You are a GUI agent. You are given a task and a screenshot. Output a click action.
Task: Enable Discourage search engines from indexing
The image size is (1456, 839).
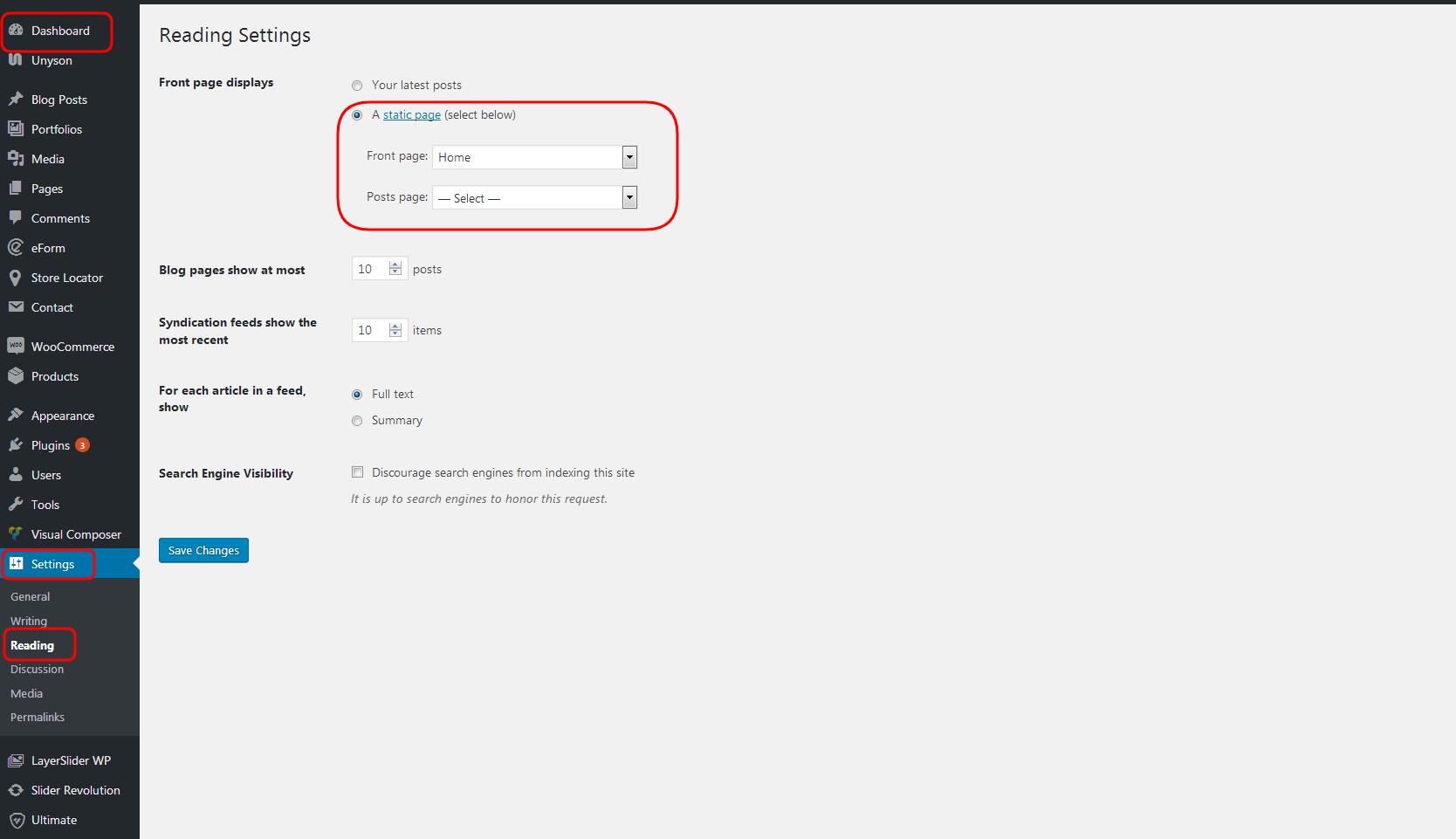tap(357, 471)
